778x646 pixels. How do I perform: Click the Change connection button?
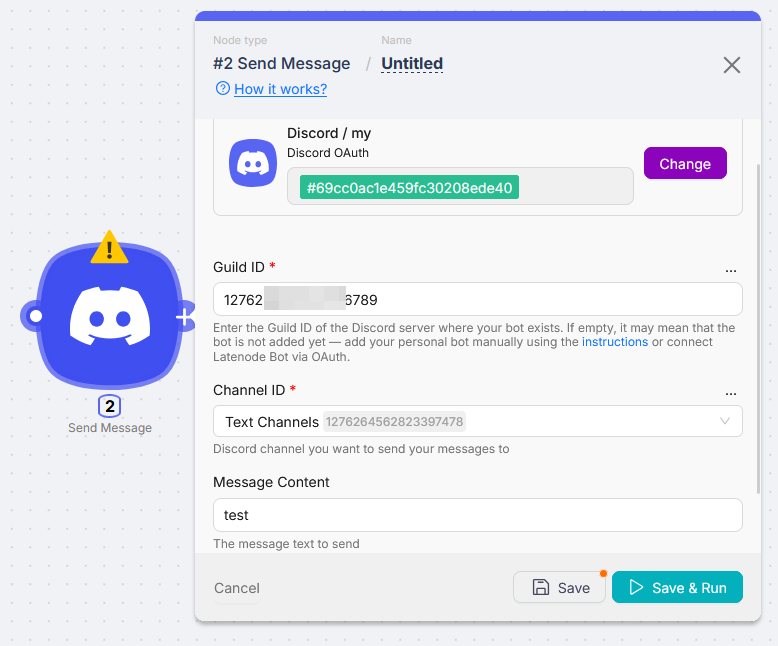coord(685,164)
